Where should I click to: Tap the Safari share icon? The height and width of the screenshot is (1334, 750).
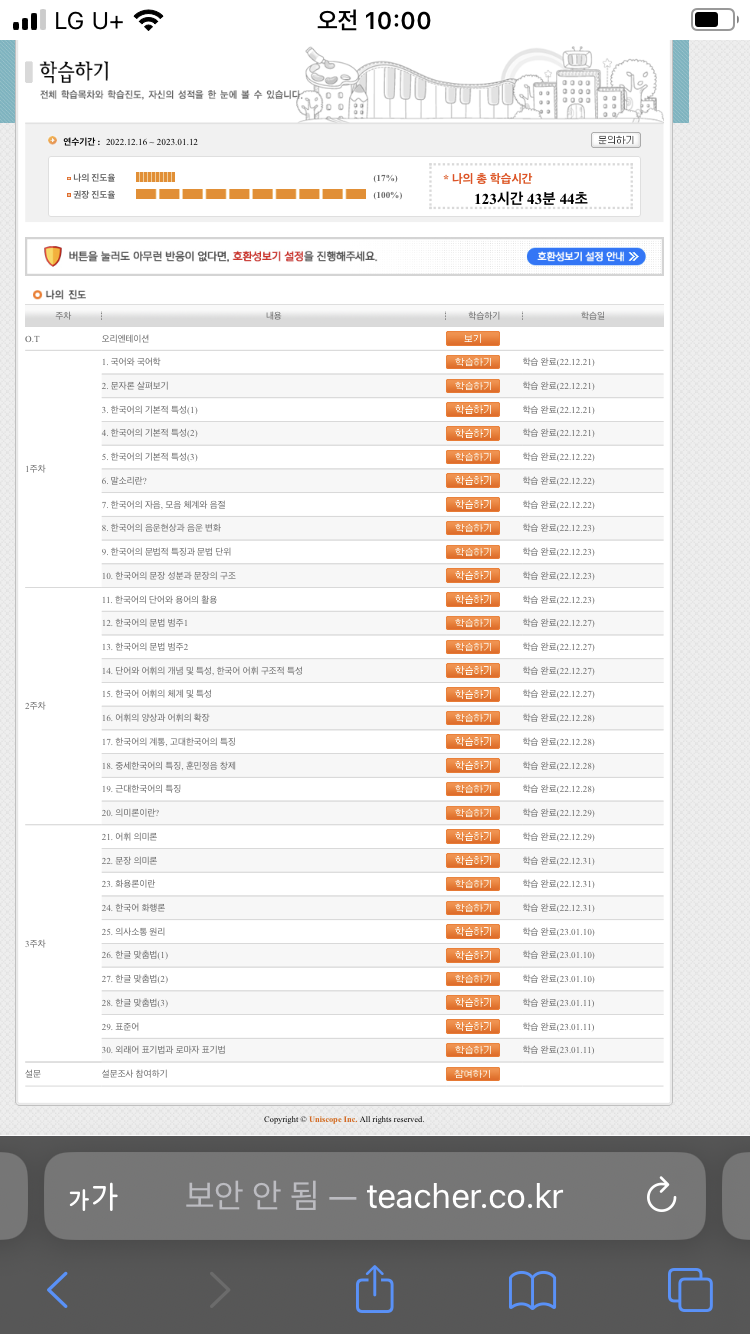(x=375, y=1288)
